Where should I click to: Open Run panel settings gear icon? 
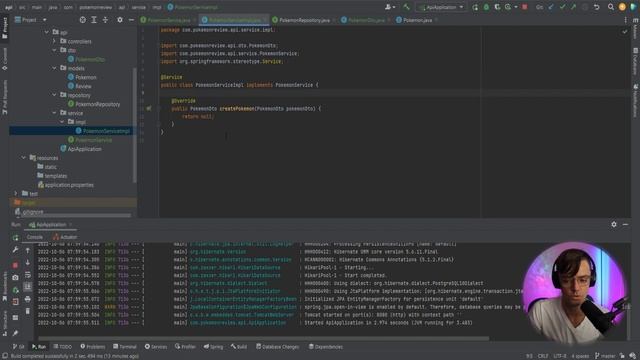tap(613, 224)
